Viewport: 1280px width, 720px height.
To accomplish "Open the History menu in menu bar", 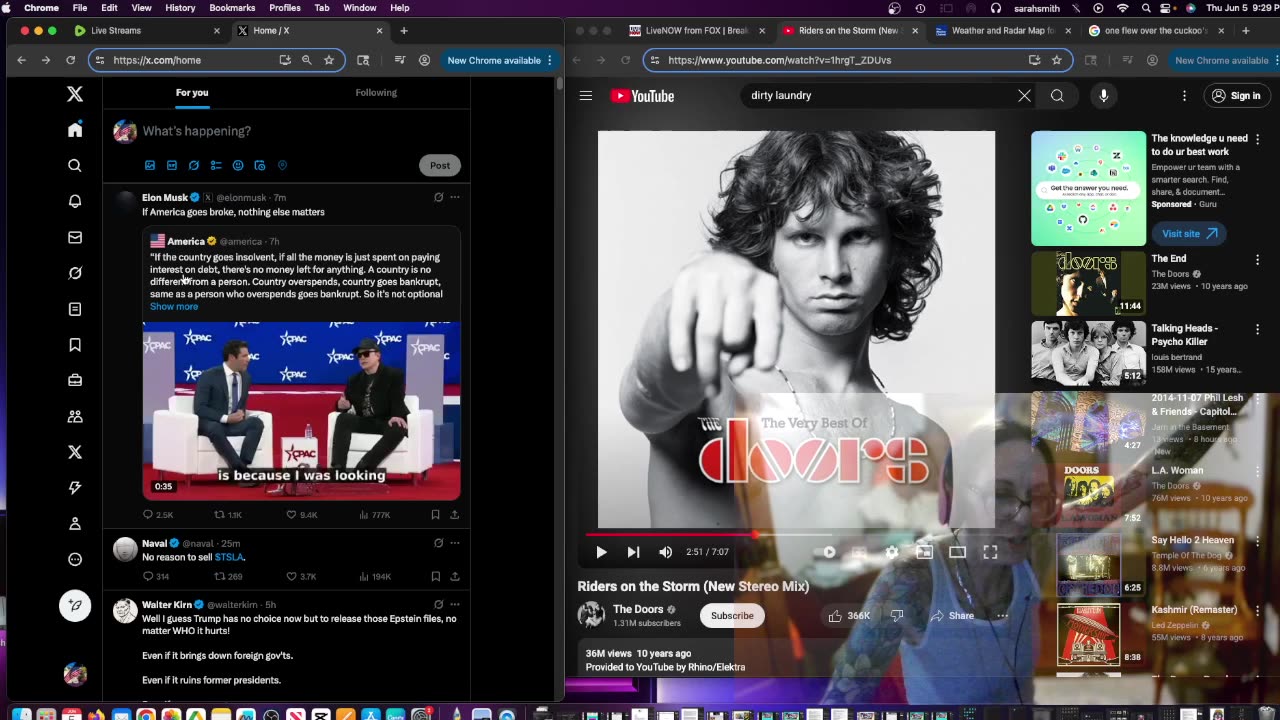I will pos(180,8).
